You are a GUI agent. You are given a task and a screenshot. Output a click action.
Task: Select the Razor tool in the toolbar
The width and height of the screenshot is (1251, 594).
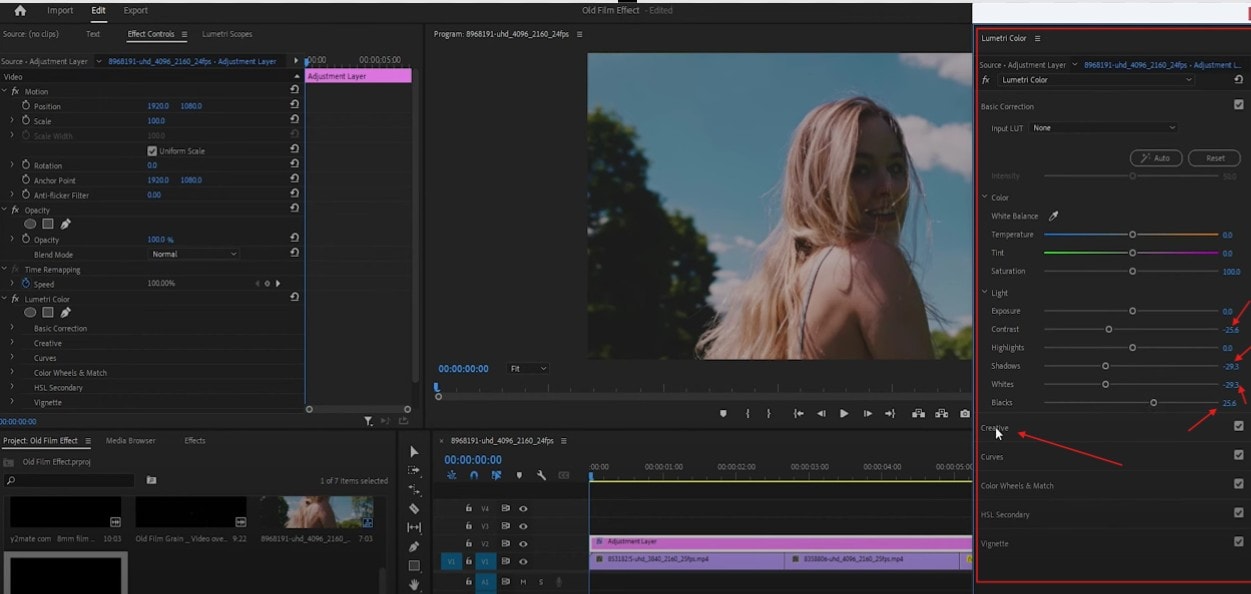(x=415, y=508)
